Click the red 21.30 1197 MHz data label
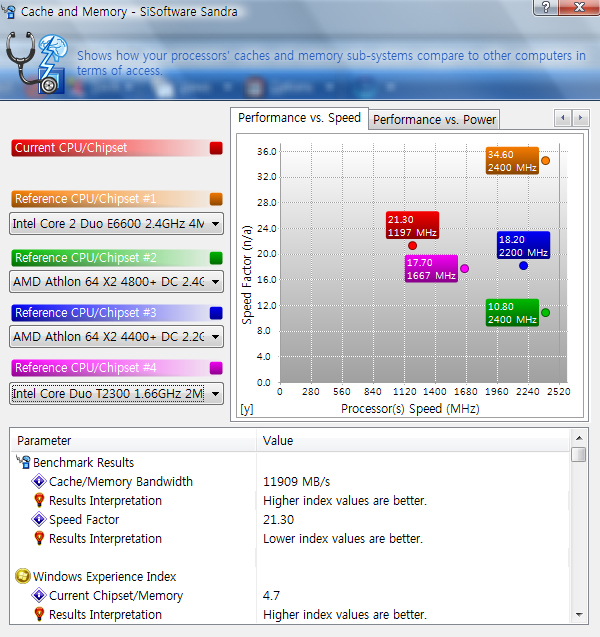Image resolution: width=600 pixels, height=637 pixels. 412,225
